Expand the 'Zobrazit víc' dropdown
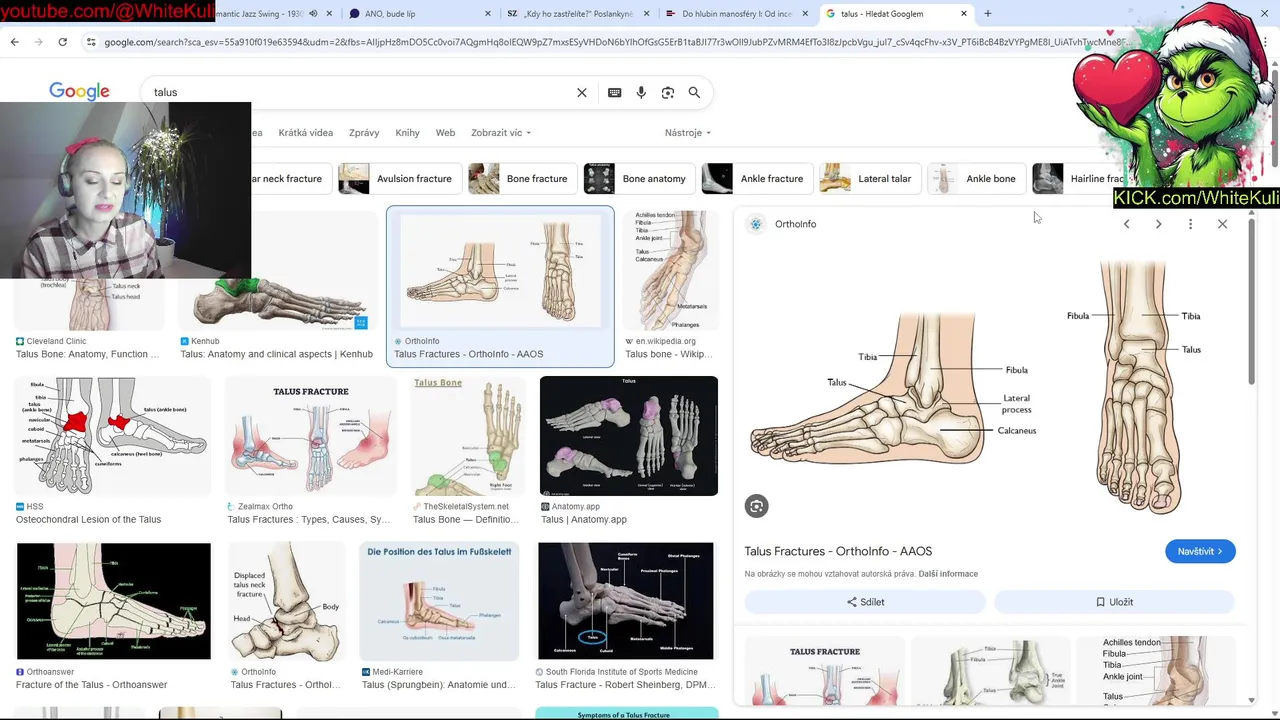The width and height of the screenshot is (1280, 720). click(x=501, y=132)
